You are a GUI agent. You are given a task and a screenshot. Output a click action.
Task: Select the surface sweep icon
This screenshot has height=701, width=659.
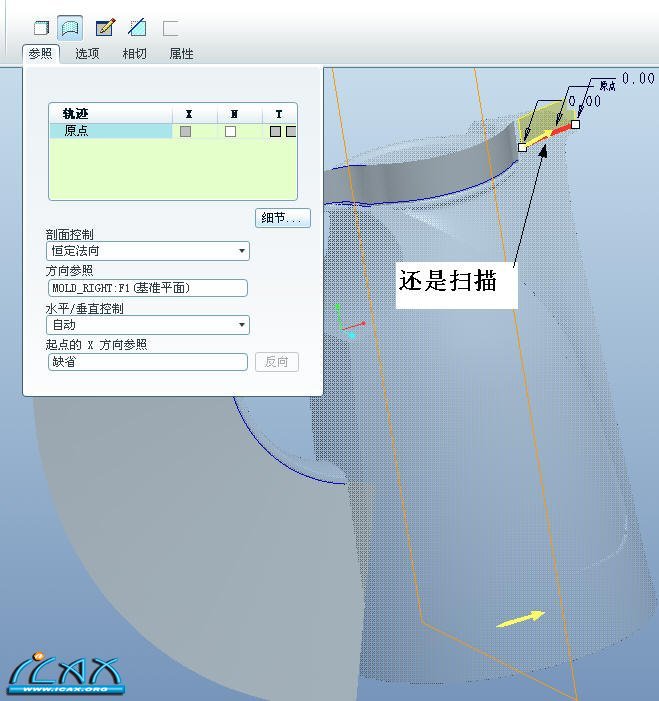[x=70, y=28]
